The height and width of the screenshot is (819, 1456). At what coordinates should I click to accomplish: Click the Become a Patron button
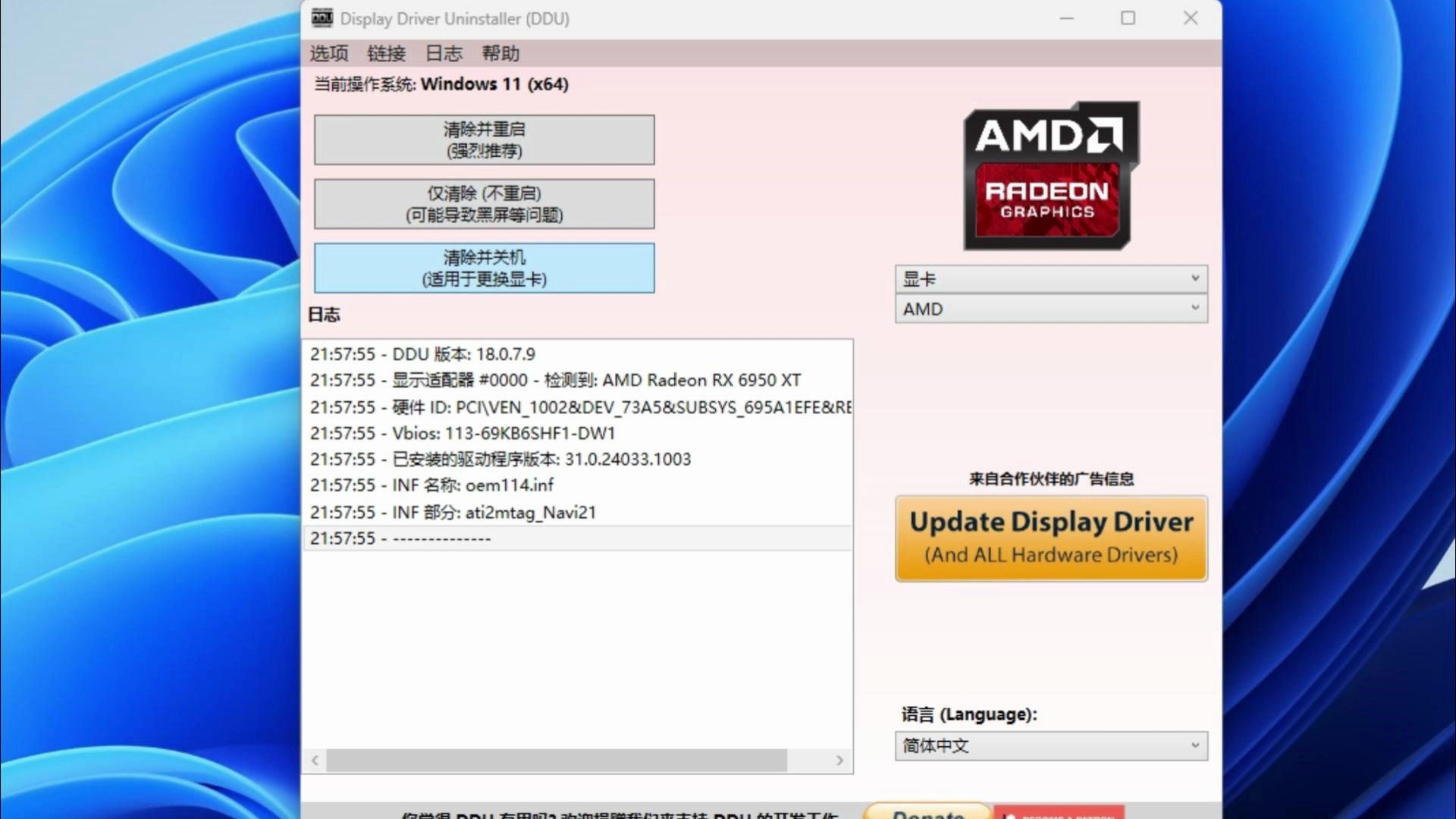[1059, 812]
